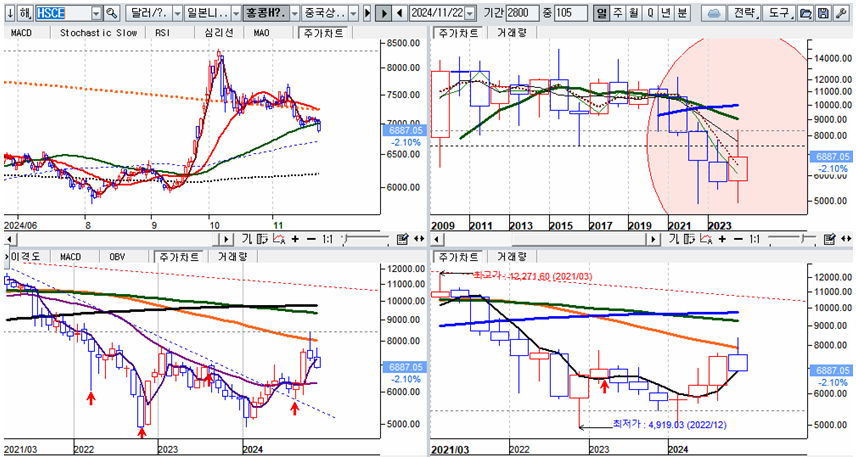The height and width of the screenshot is (457, 856).
Task: Click the 일본니.. quick symbol button
Action: [x=207, y=13]
